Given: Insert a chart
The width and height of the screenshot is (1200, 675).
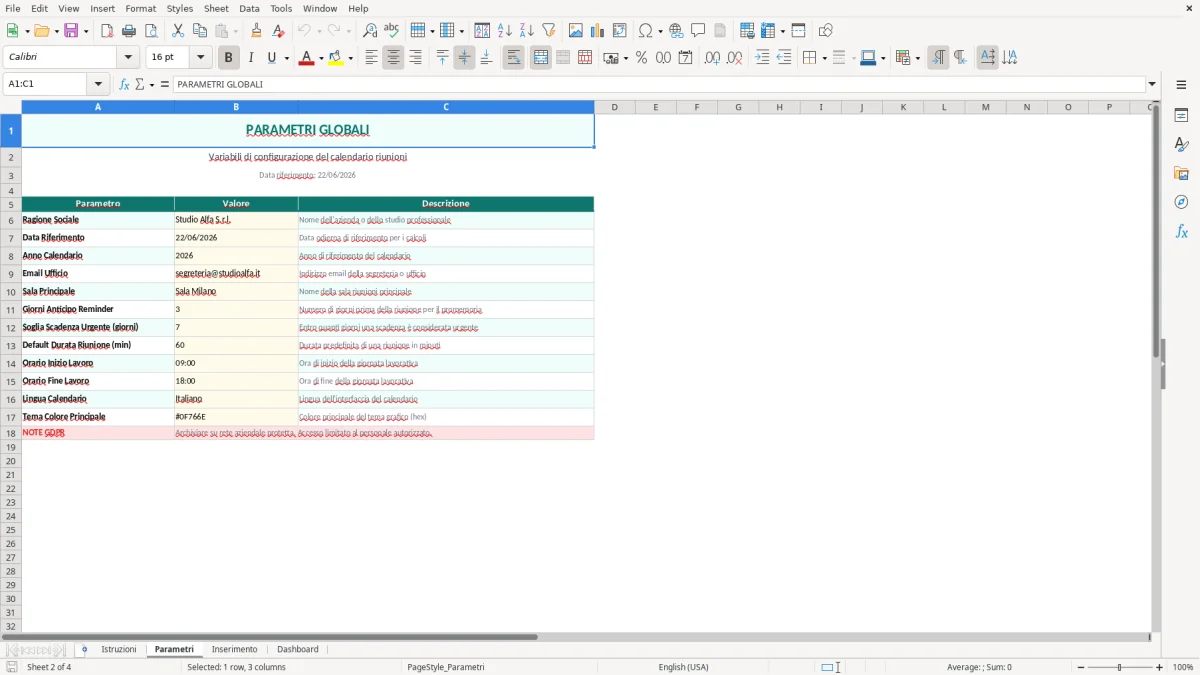Looking at the screenshot, I should click(x=598, y=31).
